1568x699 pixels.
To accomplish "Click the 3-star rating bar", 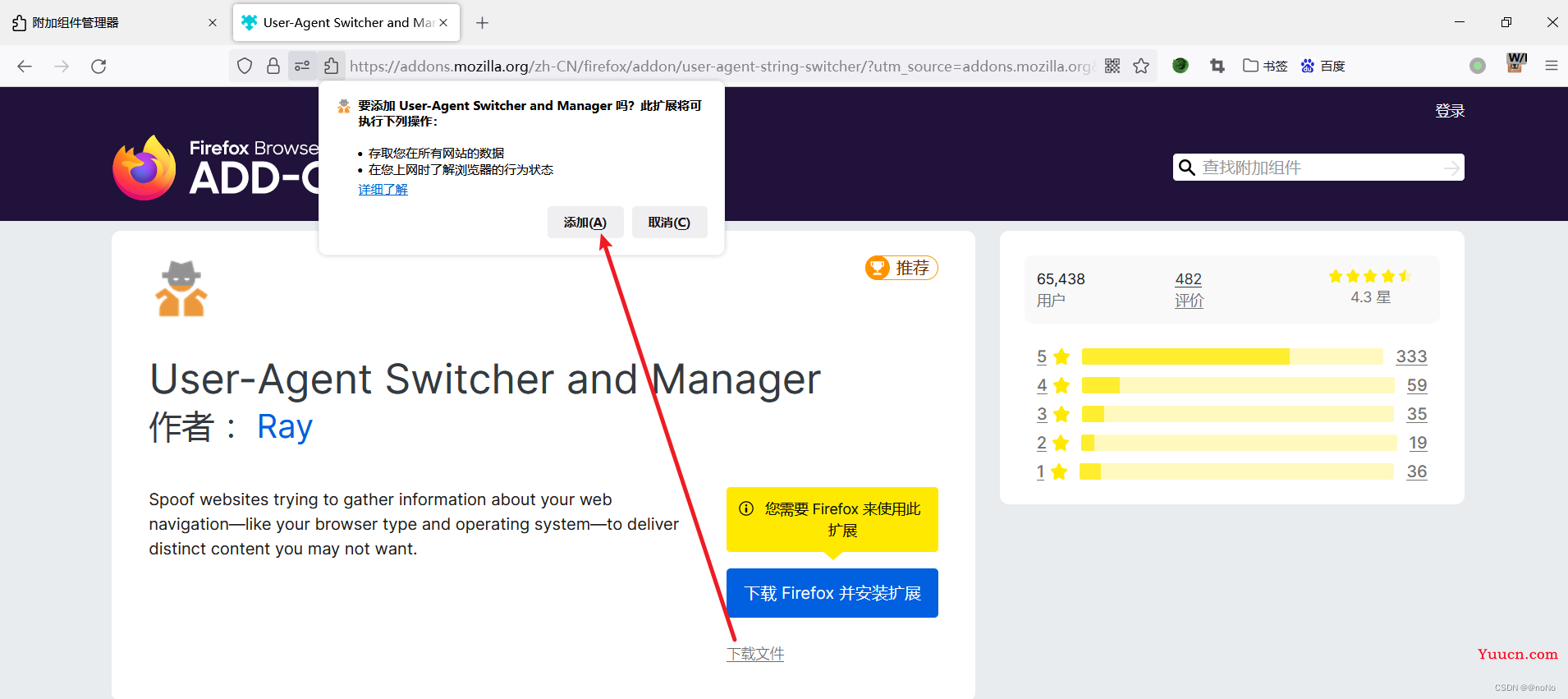I will 1238,414.
